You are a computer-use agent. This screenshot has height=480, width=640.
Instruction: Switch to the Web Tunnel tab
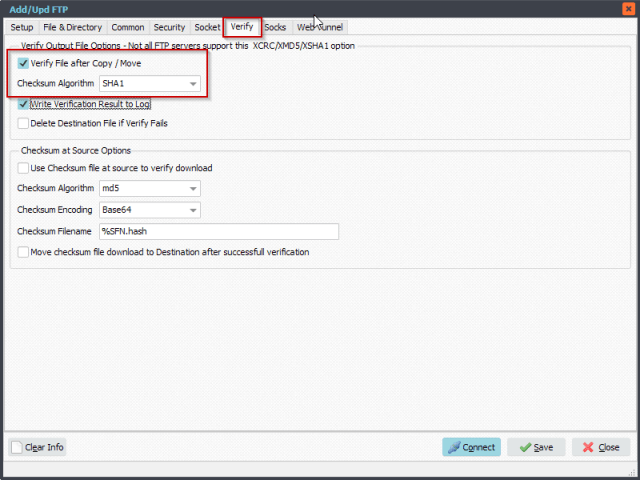point(320,27)
